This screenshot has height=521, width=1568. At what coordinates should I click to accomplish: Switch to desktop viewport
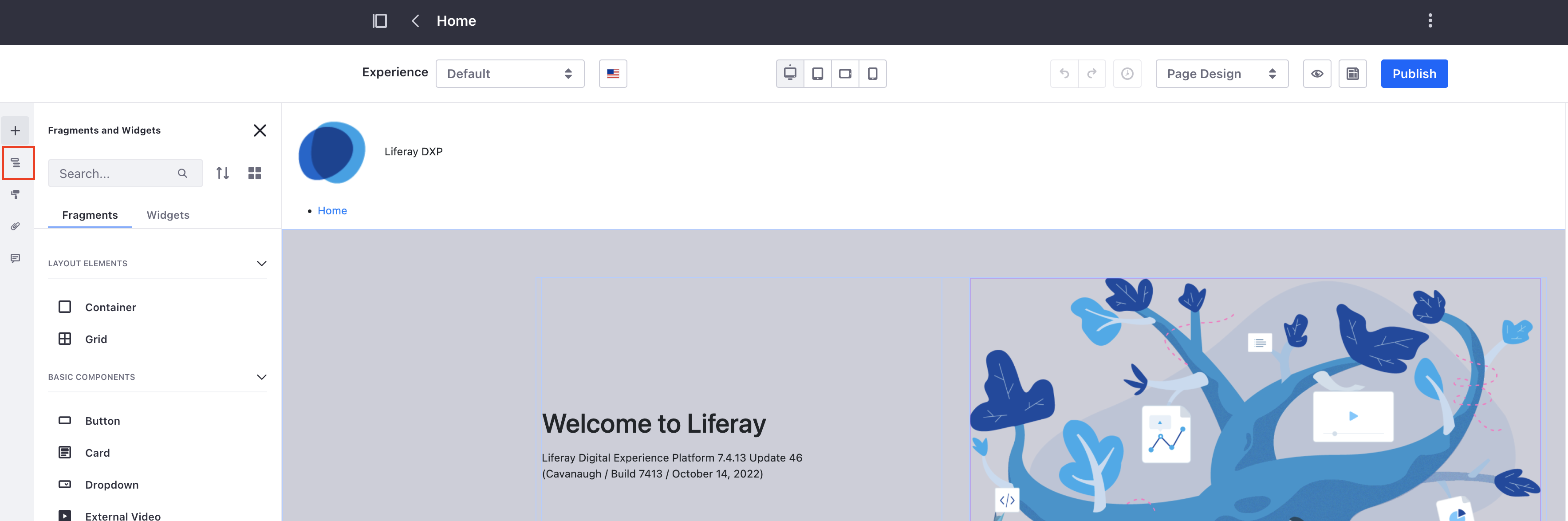pos(789,74)
